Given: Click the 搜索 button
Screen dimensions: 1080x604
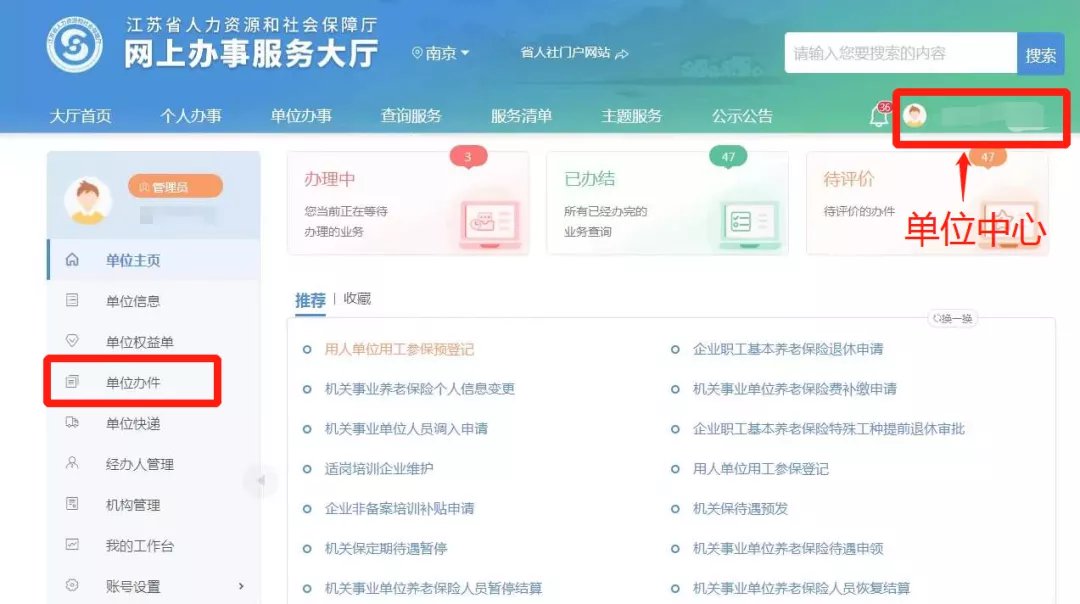Looking at the screenshot, I should [x=1040, y=54].
